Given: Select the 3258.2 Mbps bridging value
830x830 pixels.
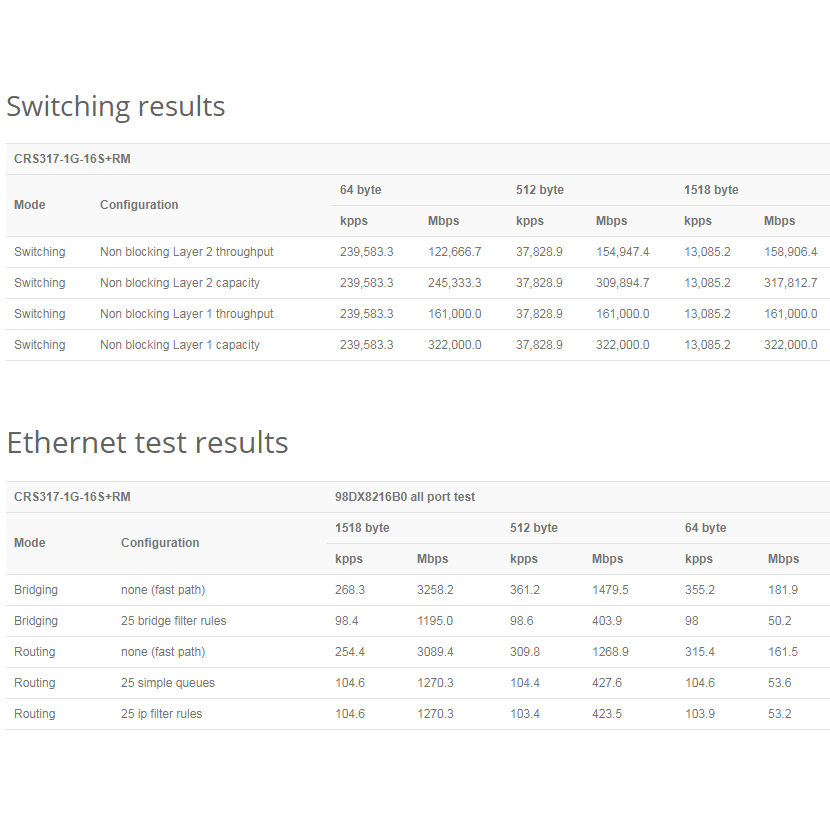Looking at the screenshot, I should (435, 590).
